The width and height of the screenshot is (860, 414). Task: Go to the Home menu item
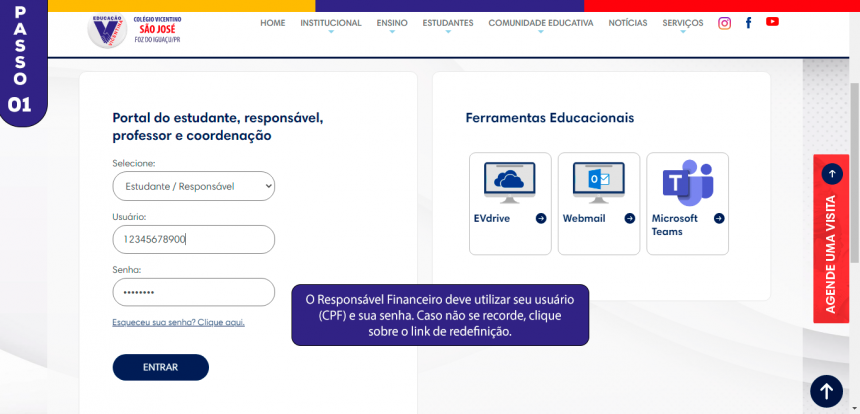click(273, 23)
